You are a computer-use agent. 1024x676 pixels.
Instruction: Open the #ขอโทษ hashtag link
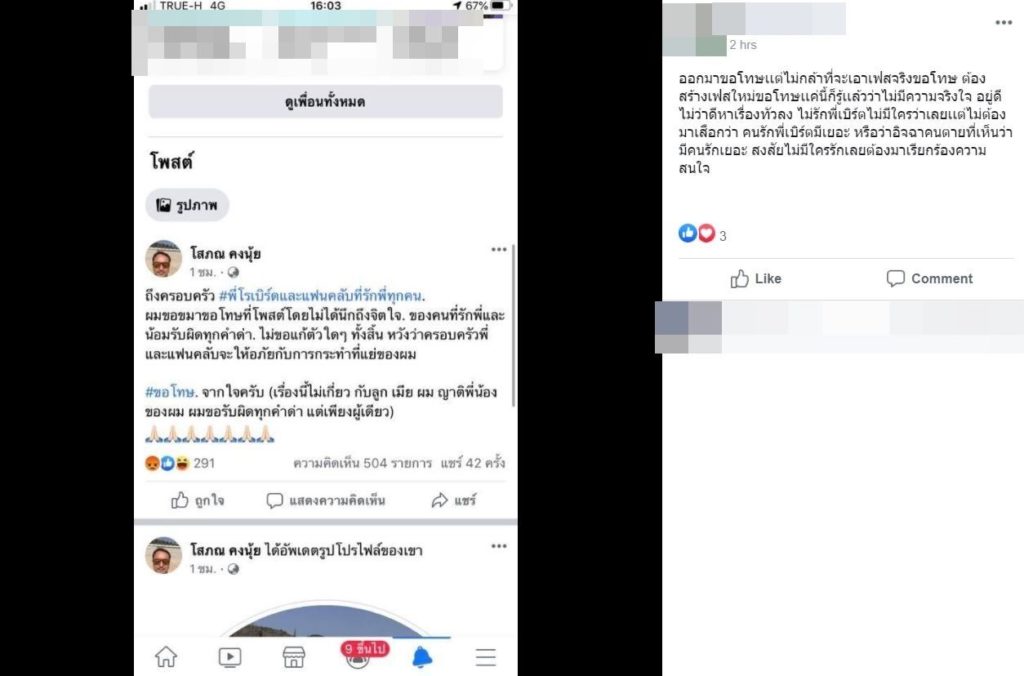170,392
